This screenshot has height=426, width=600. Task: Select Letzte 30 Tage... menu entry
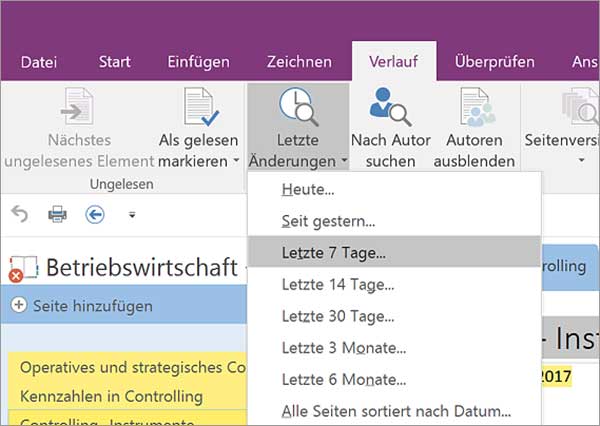click(x=394, y=316)
